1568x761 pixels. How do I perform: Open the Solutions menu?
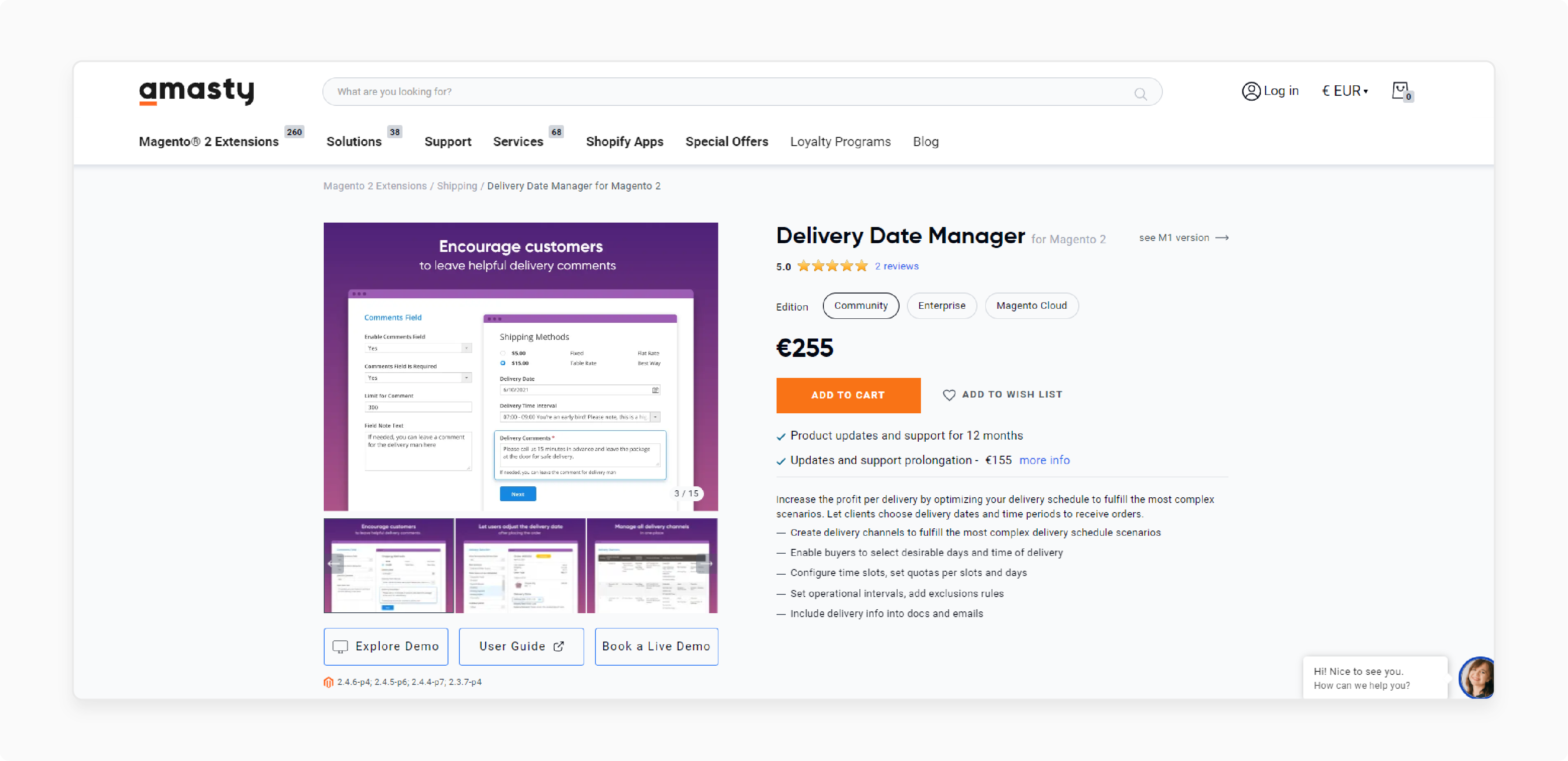pyautogui.click(x=353, y=142)
